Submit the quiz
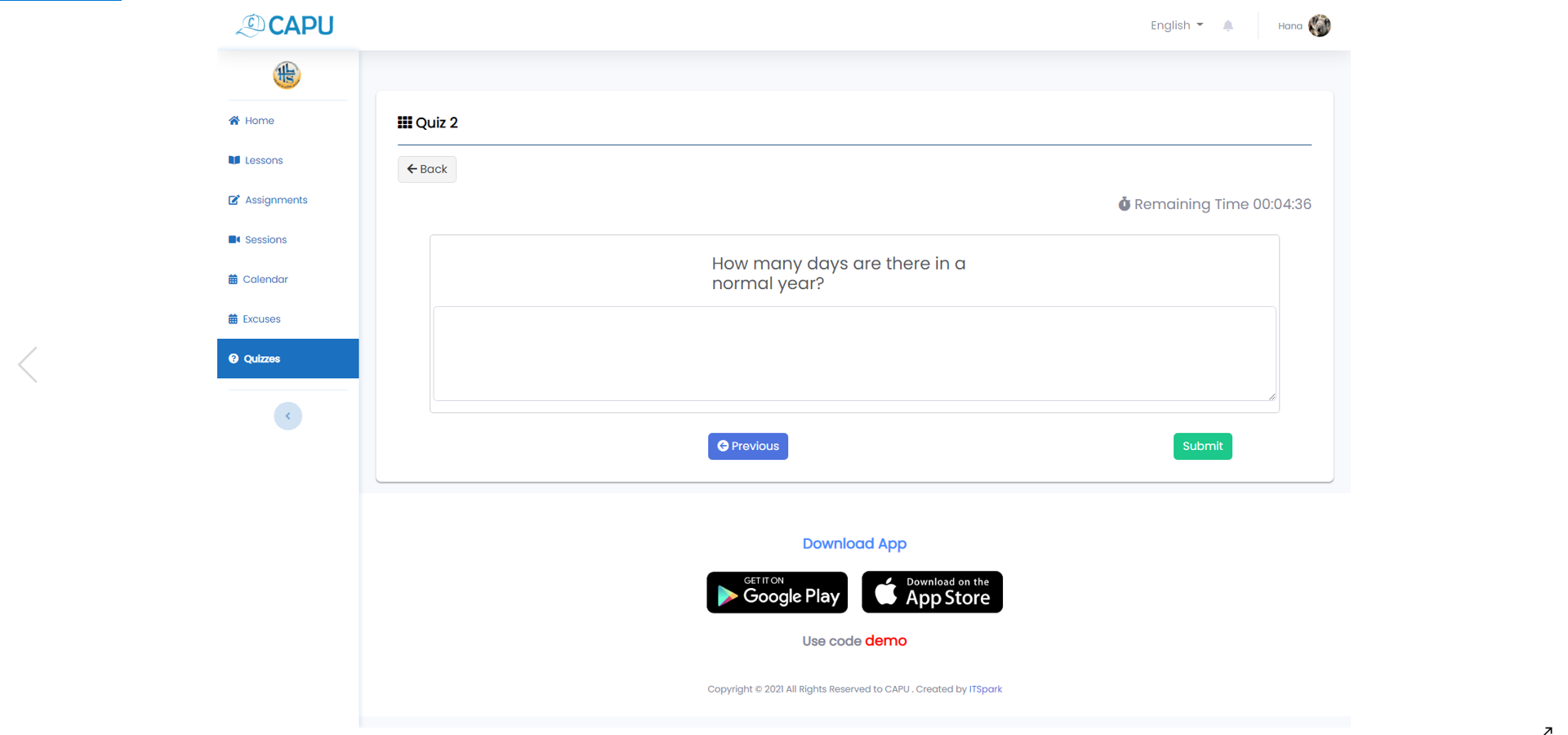Viewport: 1568px width, 735px height. [x=1202, y=446]
